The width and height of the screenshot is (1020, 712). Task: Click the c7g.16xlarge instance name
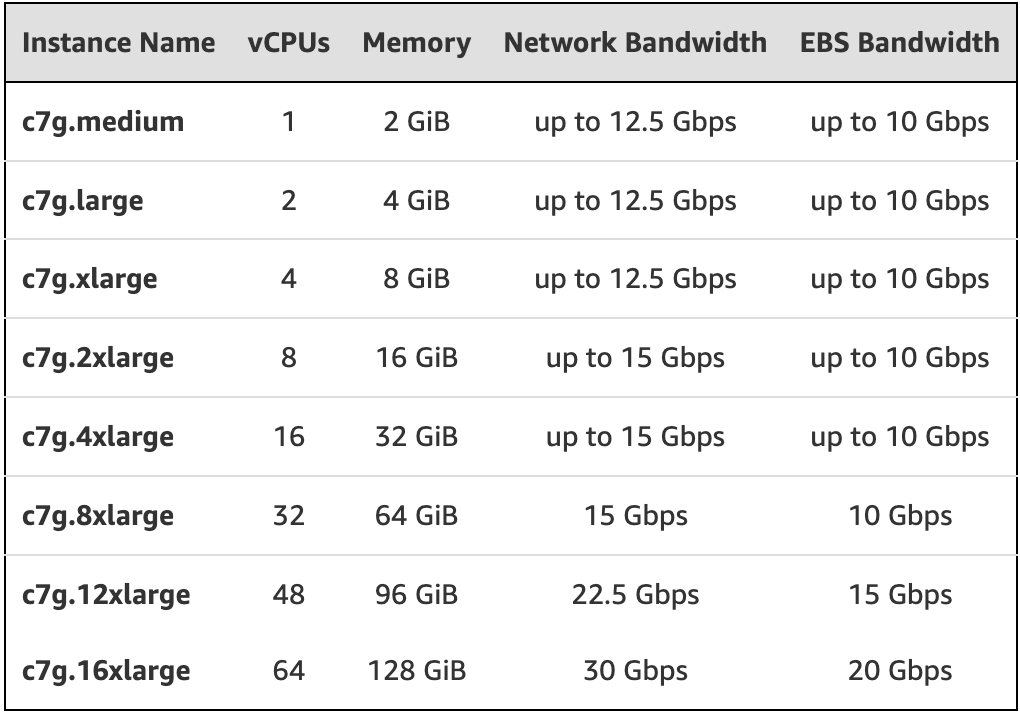(x=106, y=670)
